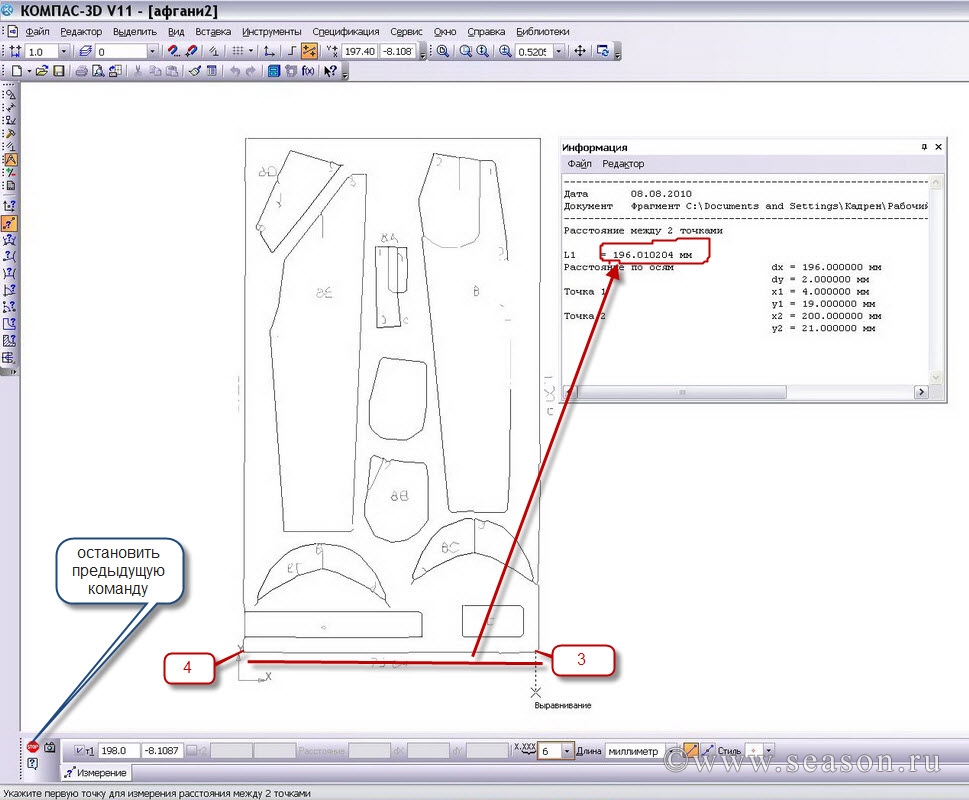Expand the zoom scale 0.5205 dropdown
The image size is (969, 800).
click(558, 51)
